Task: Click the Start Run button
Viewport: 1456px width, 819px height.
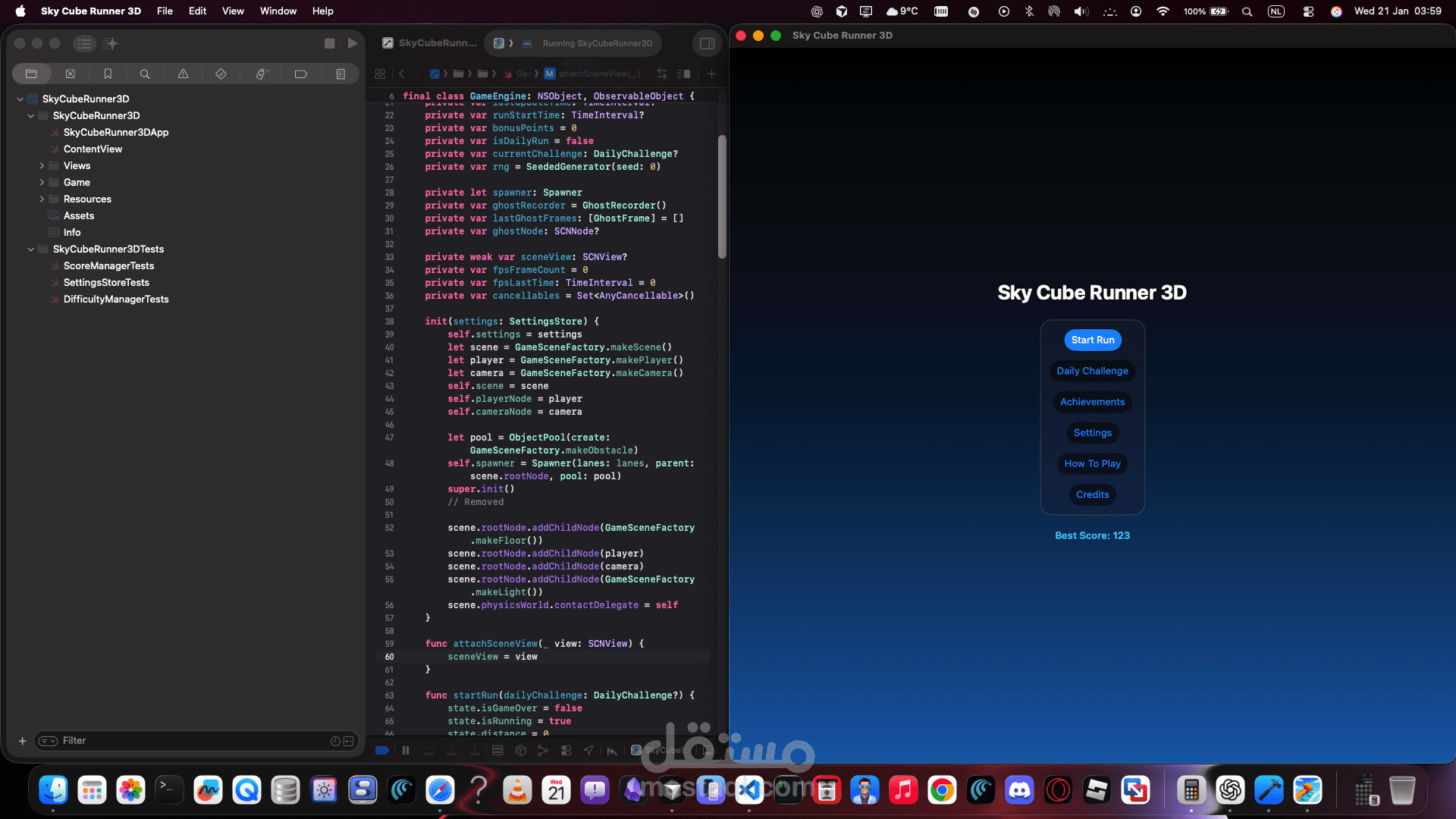Action: (1092, 340)
